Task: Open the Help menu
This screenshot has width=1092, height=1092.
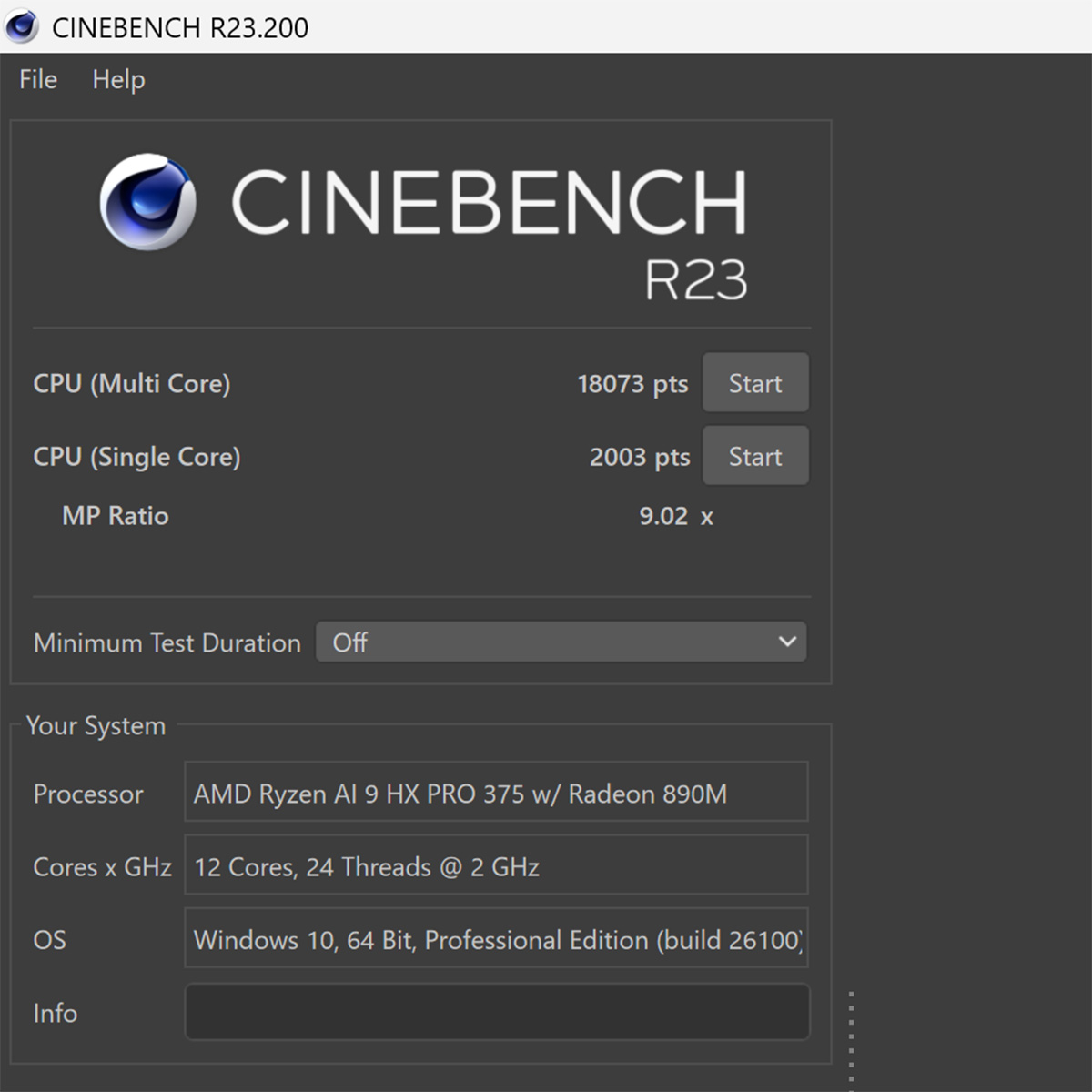Action: (118, 80)
